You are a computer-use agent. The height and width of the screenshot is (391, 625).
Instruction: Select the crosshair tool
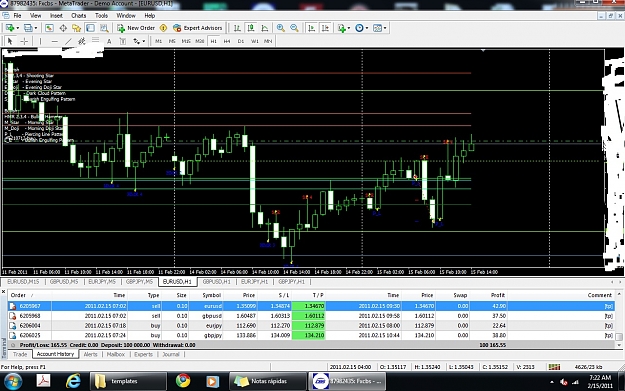24,41
